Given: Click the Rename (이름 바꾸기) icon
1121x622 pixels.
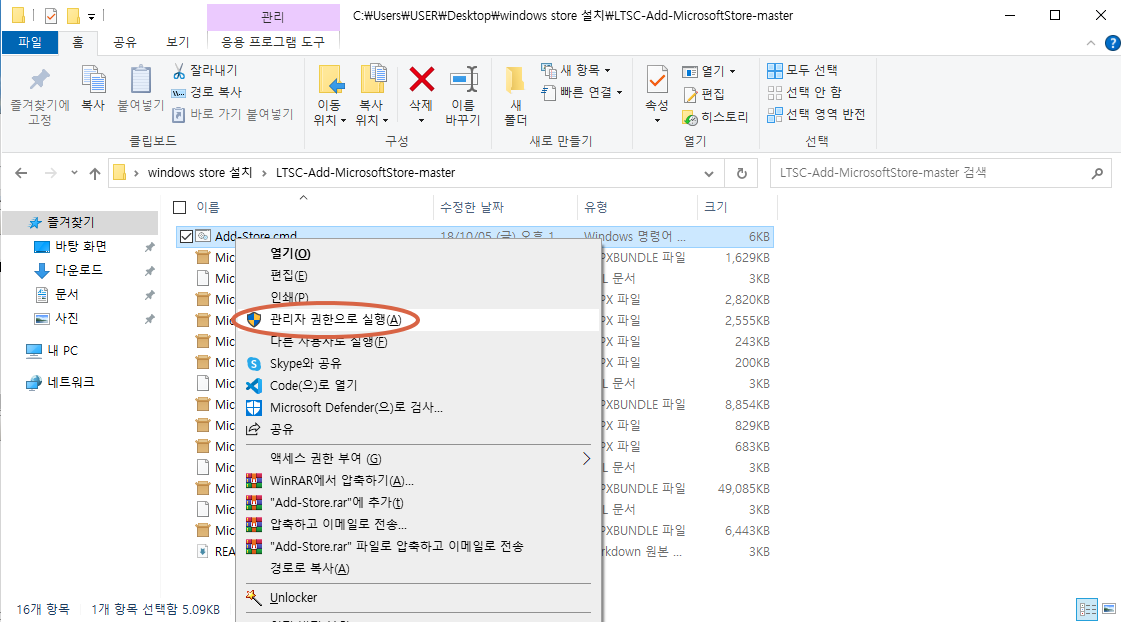Looking at the screenshot, I should click(463, 79).
